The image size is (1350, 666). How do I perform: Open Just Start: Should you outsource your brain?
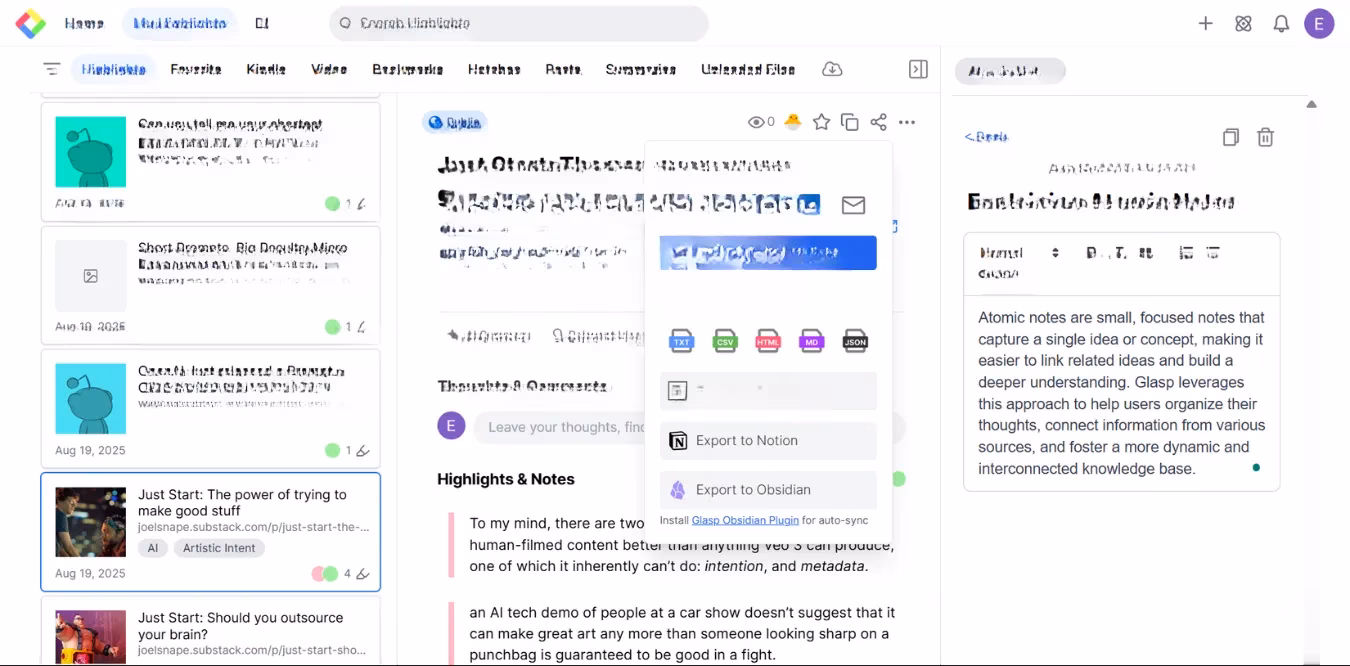211,631
